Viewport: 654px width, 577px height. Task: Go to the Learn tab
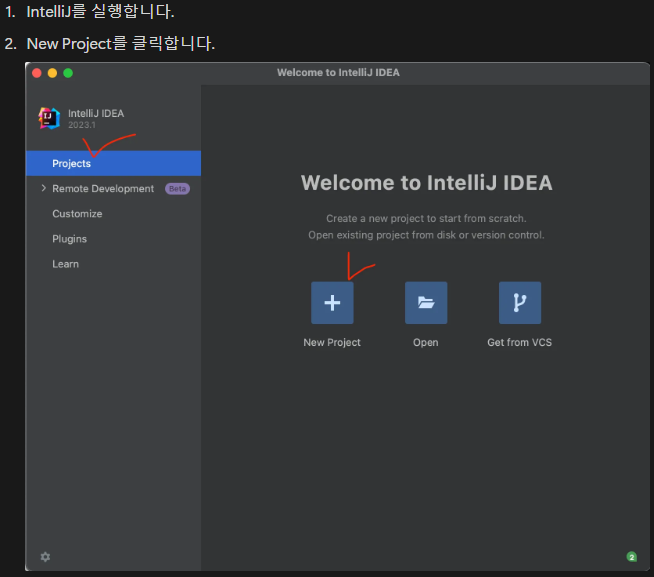[x=65, y=264]
